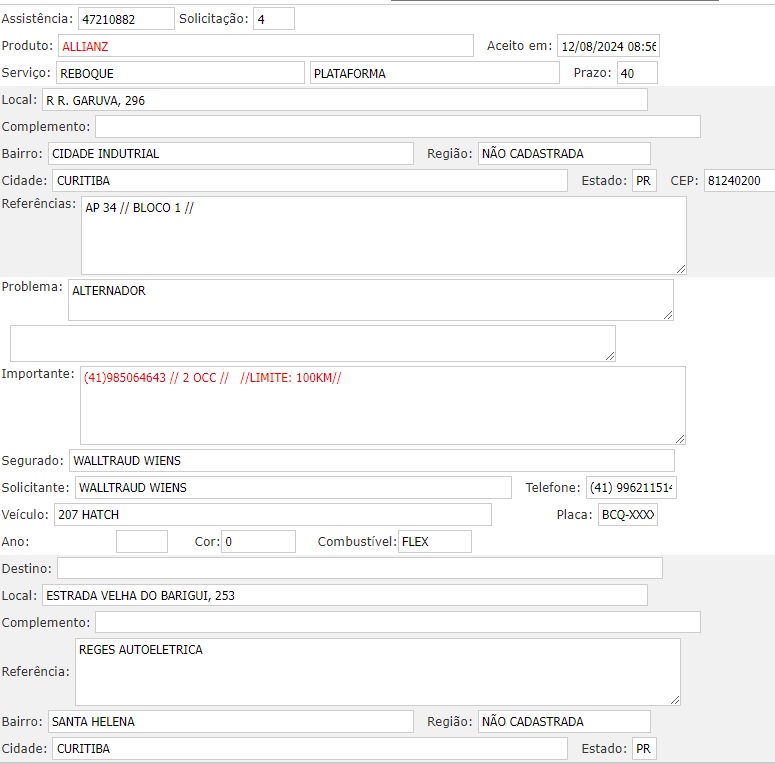Screen dimensions: 775x764
Task: Click the Estado field at the form's end
Action: (645, 749)
